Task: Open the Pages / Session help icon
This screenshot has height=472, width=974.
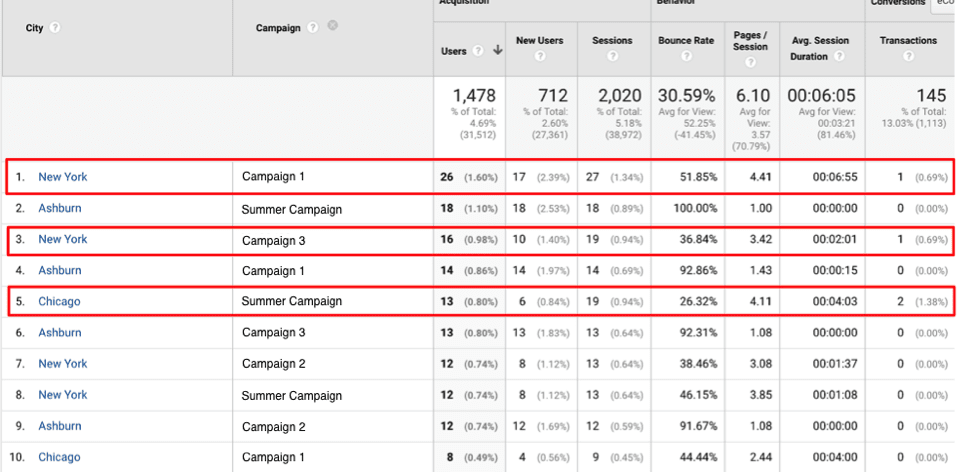Action: (750, 61)
